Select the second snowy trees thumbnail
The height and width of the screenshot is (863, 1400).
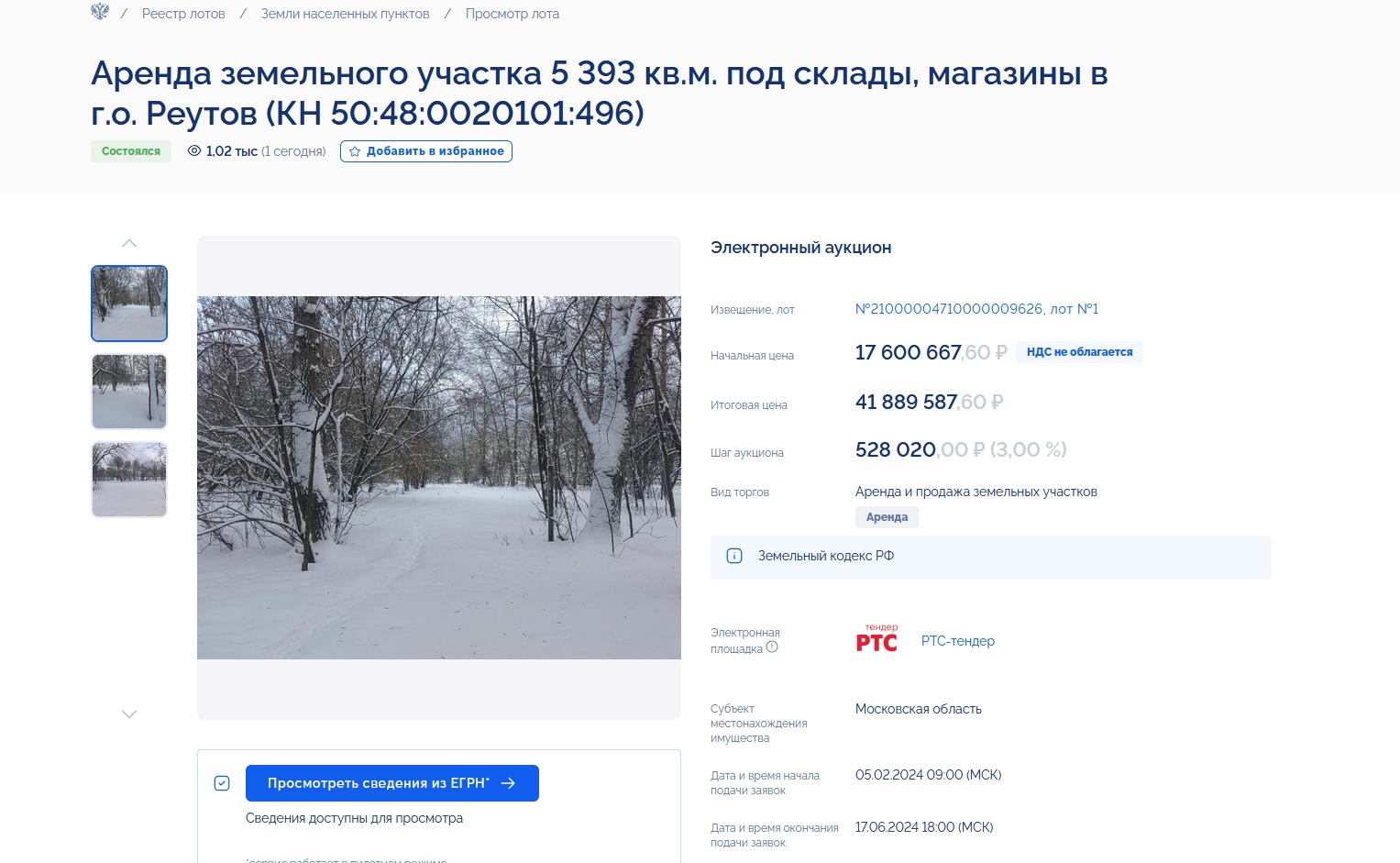[129, 392]
